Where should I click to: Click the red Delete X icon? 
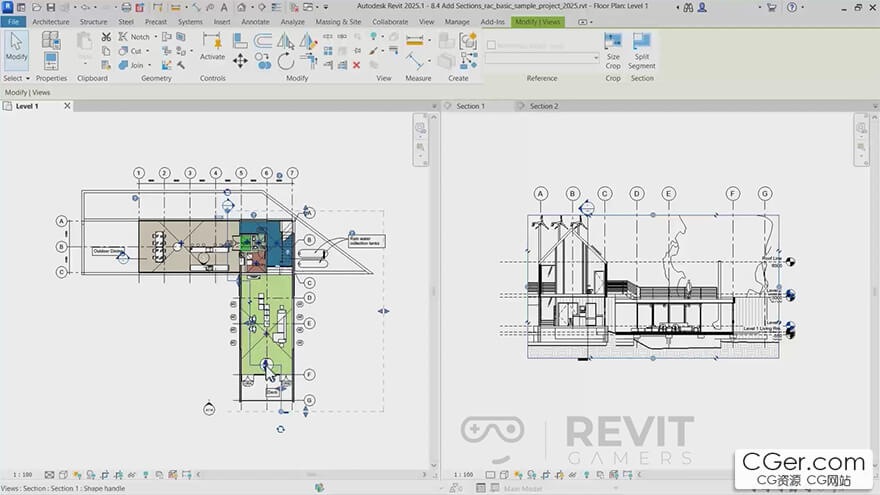click(356, 65)
